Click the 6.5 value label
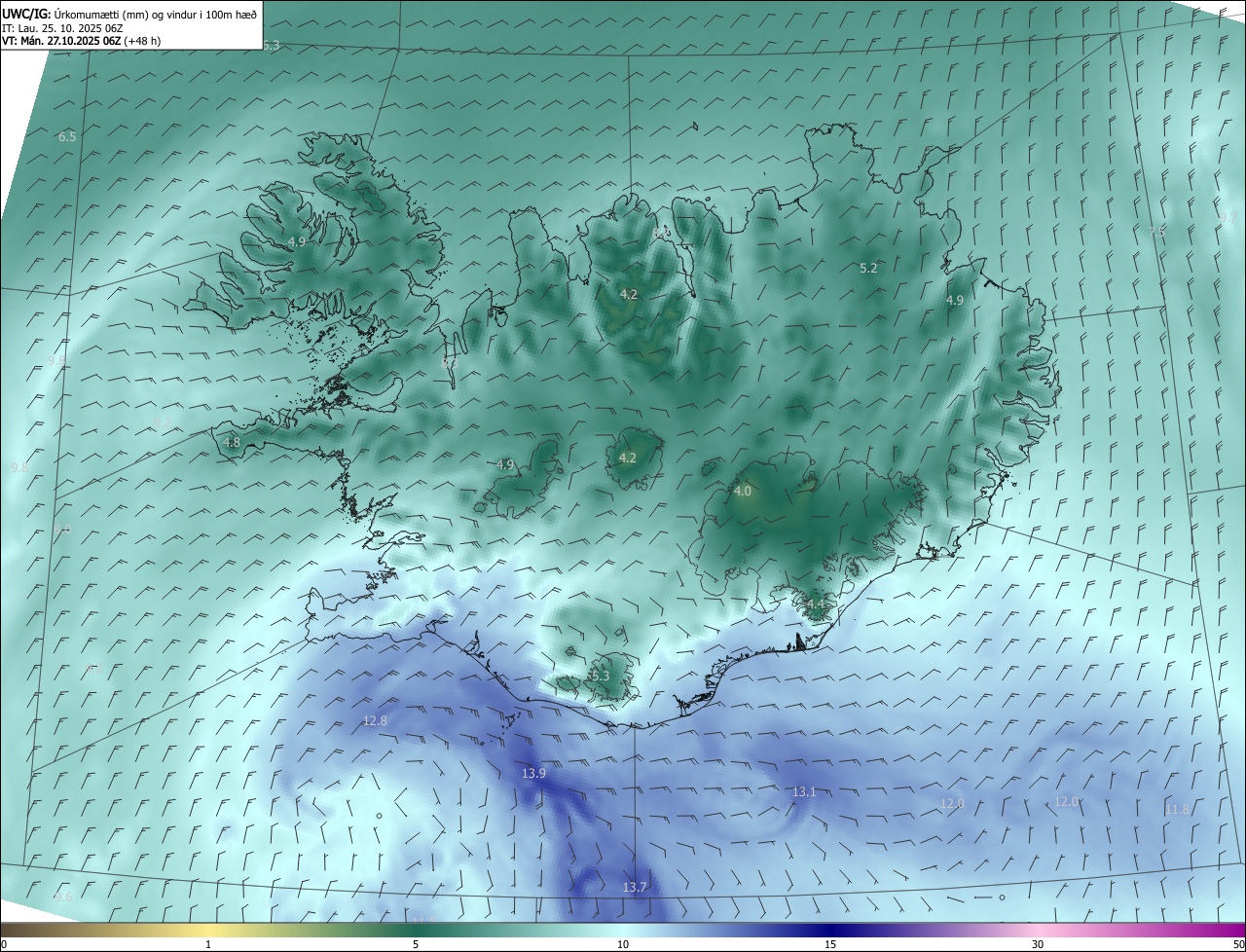1246x952 pixels. click(x=67, y=136)
